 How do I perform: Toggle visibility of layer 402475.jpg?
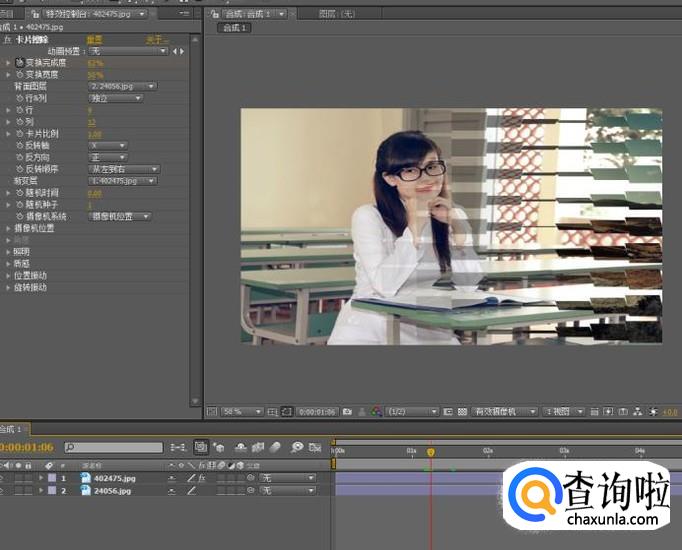tap(3, 478)
